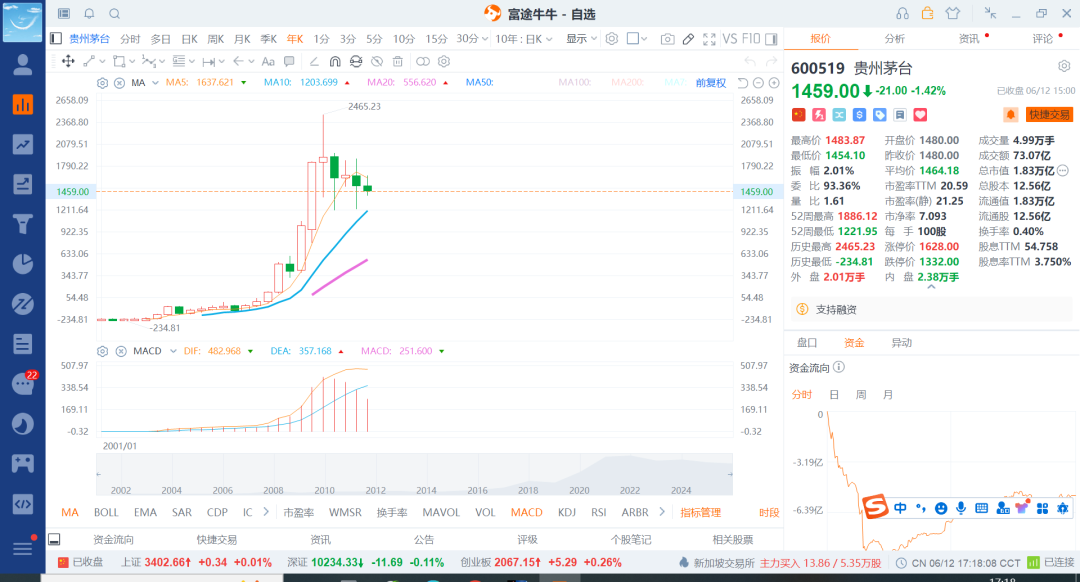Open the 评论 tab
This screenshot has height=582, width=1080.
[x=1043, y=39]
